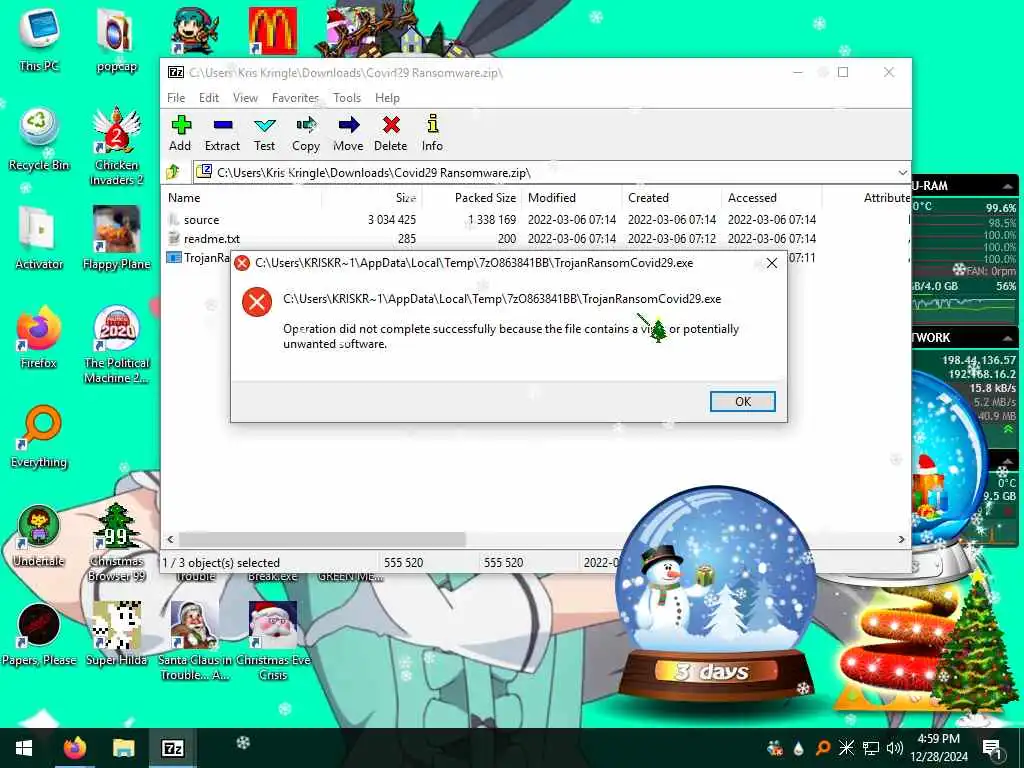Screen dimensions: 1024x768
Task: Open Christmas Browser 99 shortcut
Action: pos(116,542)
